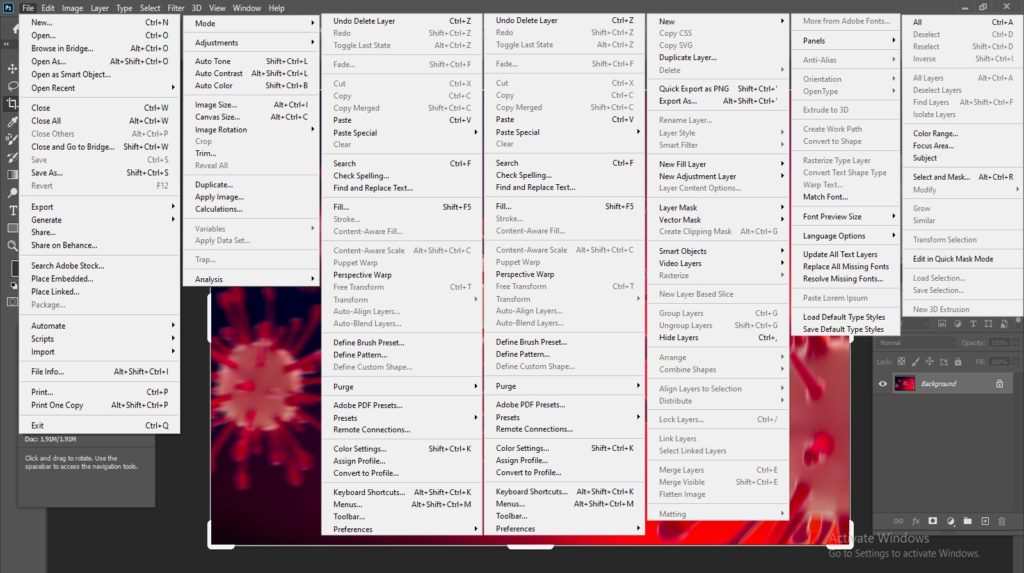Select the Eyedropper tool

point(12,122)
